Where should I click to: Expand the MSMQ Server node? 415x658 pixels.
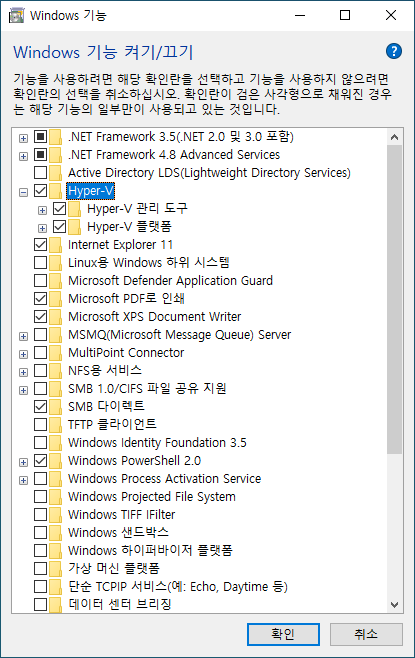(23, 336)
